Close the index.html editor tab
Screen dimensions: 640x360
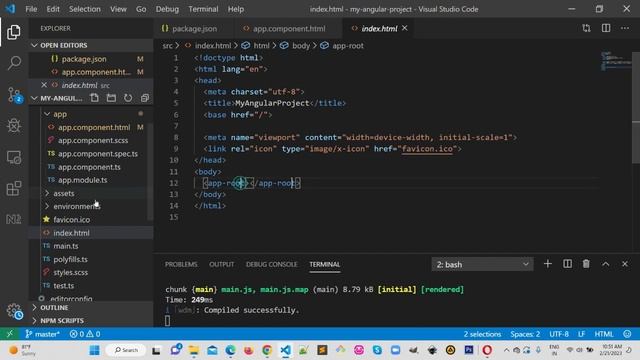tap(404, 28)
